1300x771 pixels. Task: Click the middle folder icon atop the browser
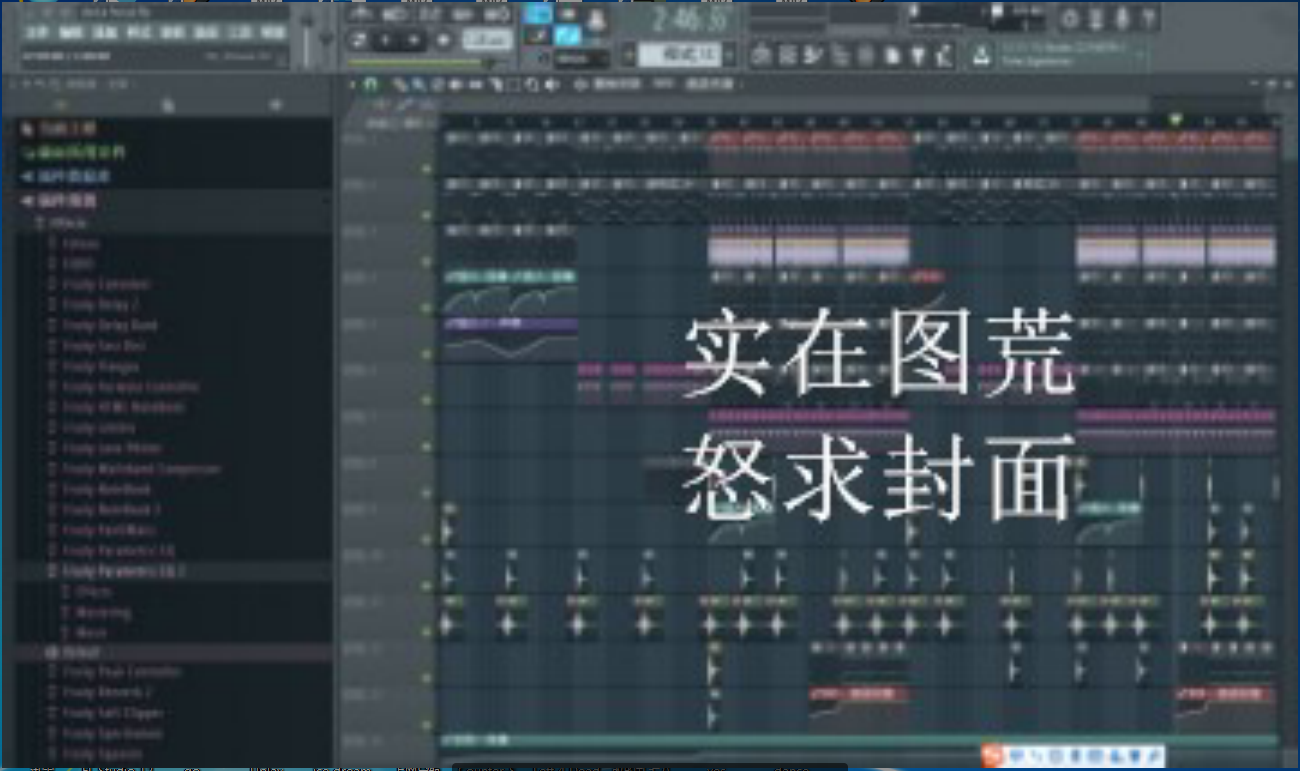click(x=169, y=105)
